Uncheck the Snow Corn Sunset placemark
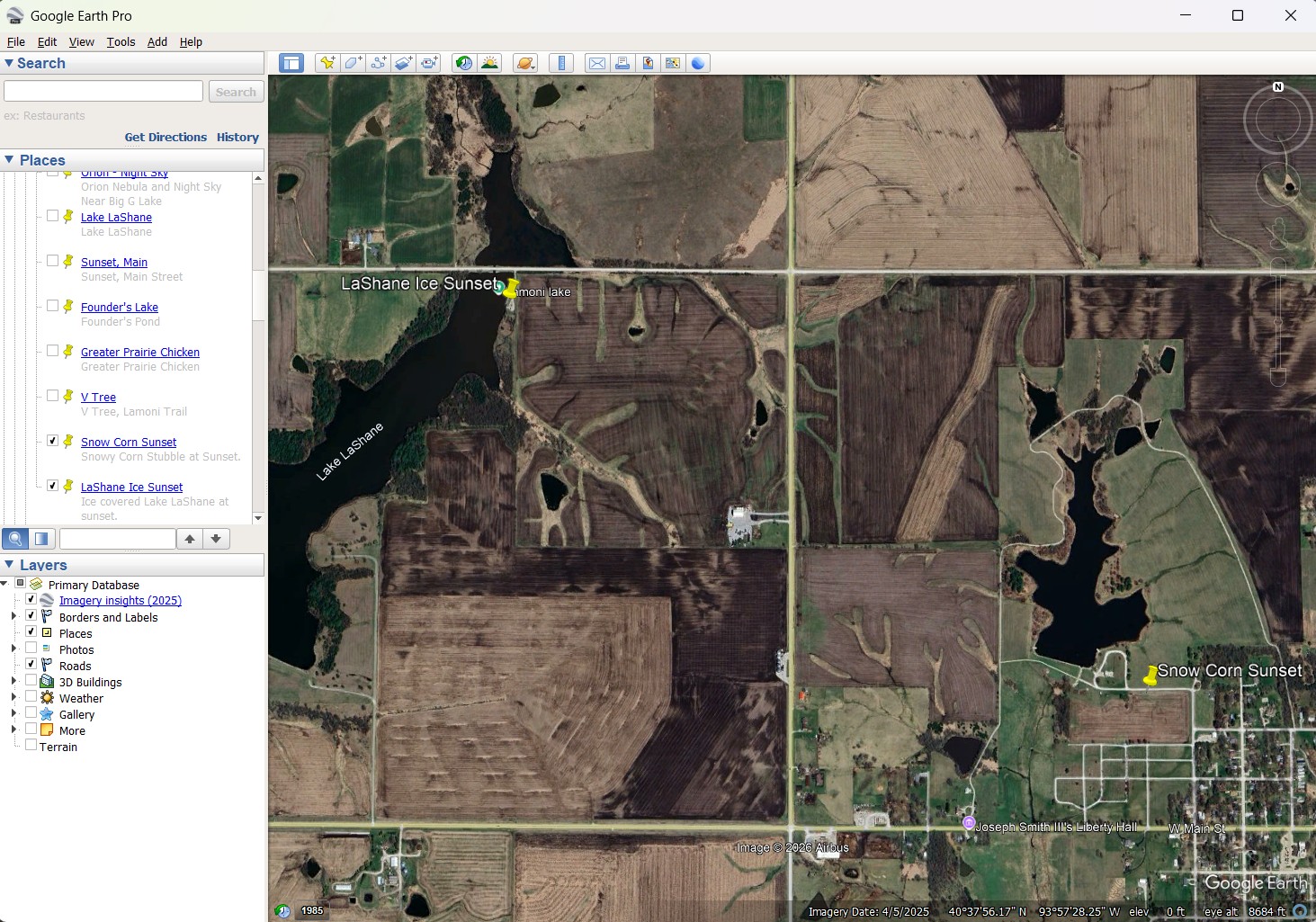 pos(53,441)
